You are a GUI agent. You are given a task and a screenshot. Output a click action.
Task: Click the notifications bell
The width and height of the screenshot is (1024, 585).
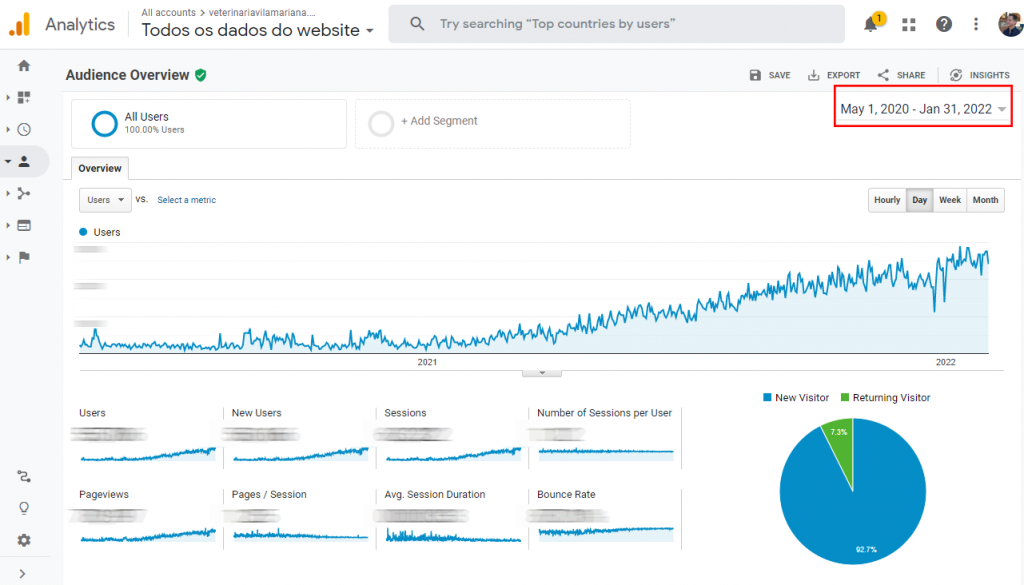(868, 24)
